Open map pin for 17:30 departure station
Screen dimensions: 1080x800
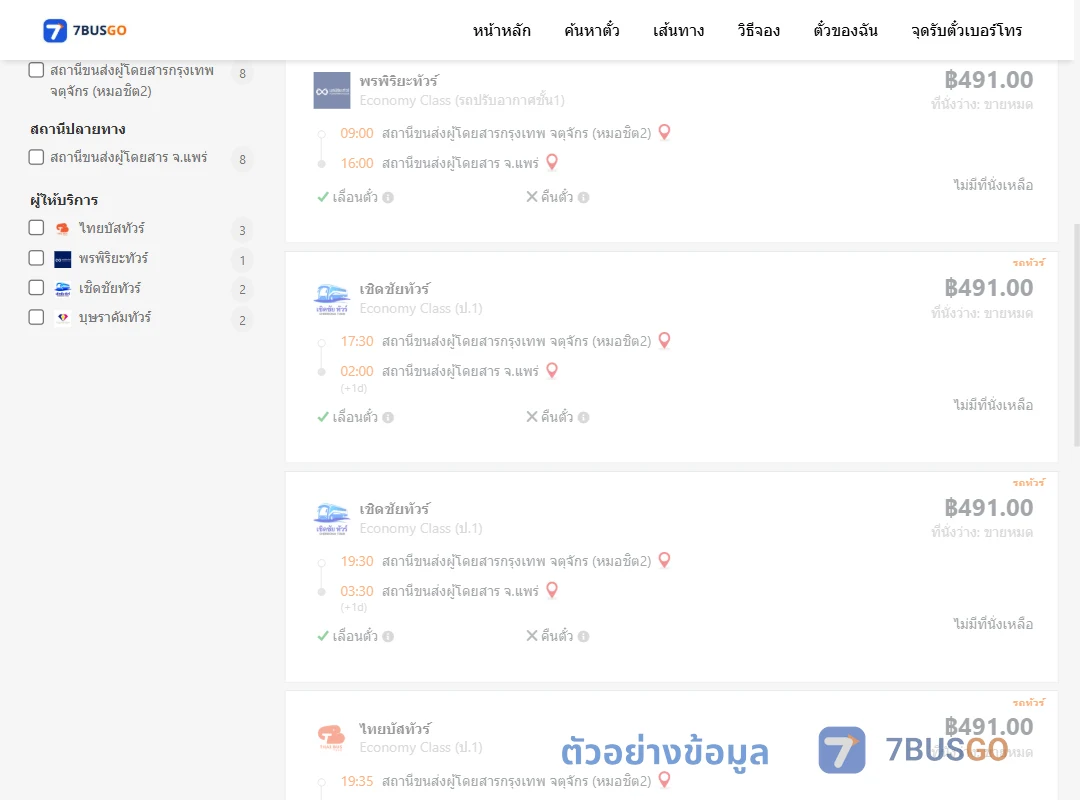[665, 340]
